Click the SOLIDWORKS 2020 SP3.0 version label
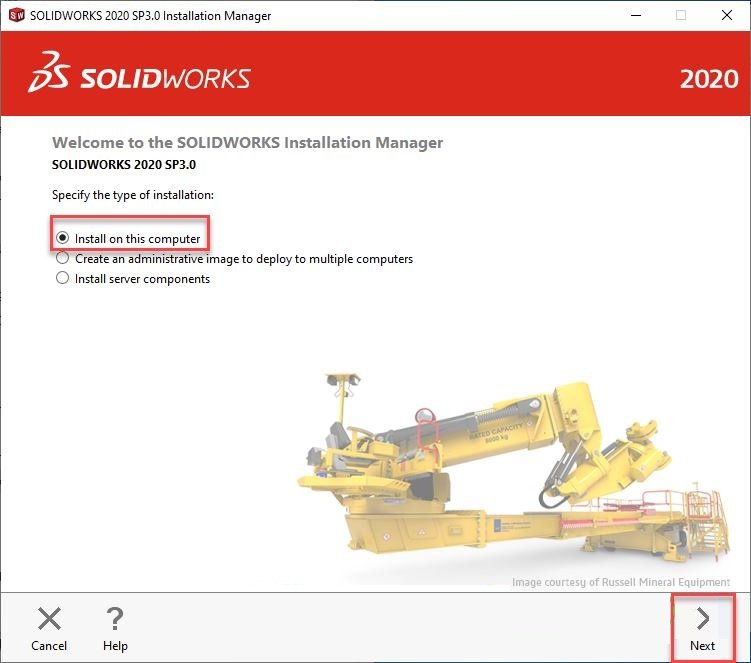The height and width of the screenshot is (663, 751). [x=124, y=165]
